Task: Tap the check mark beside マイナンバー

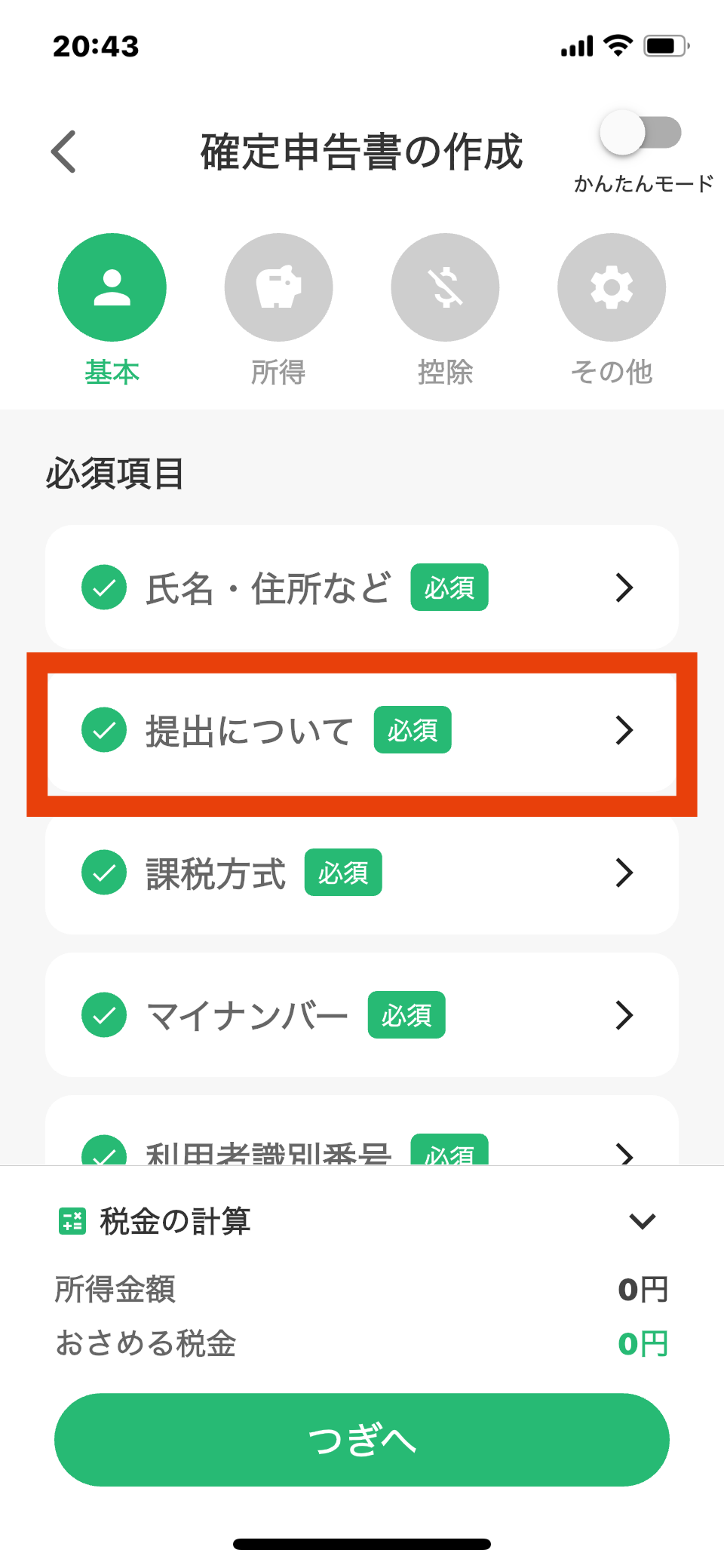Action: pyautogui.click(x=104, y=1014)
